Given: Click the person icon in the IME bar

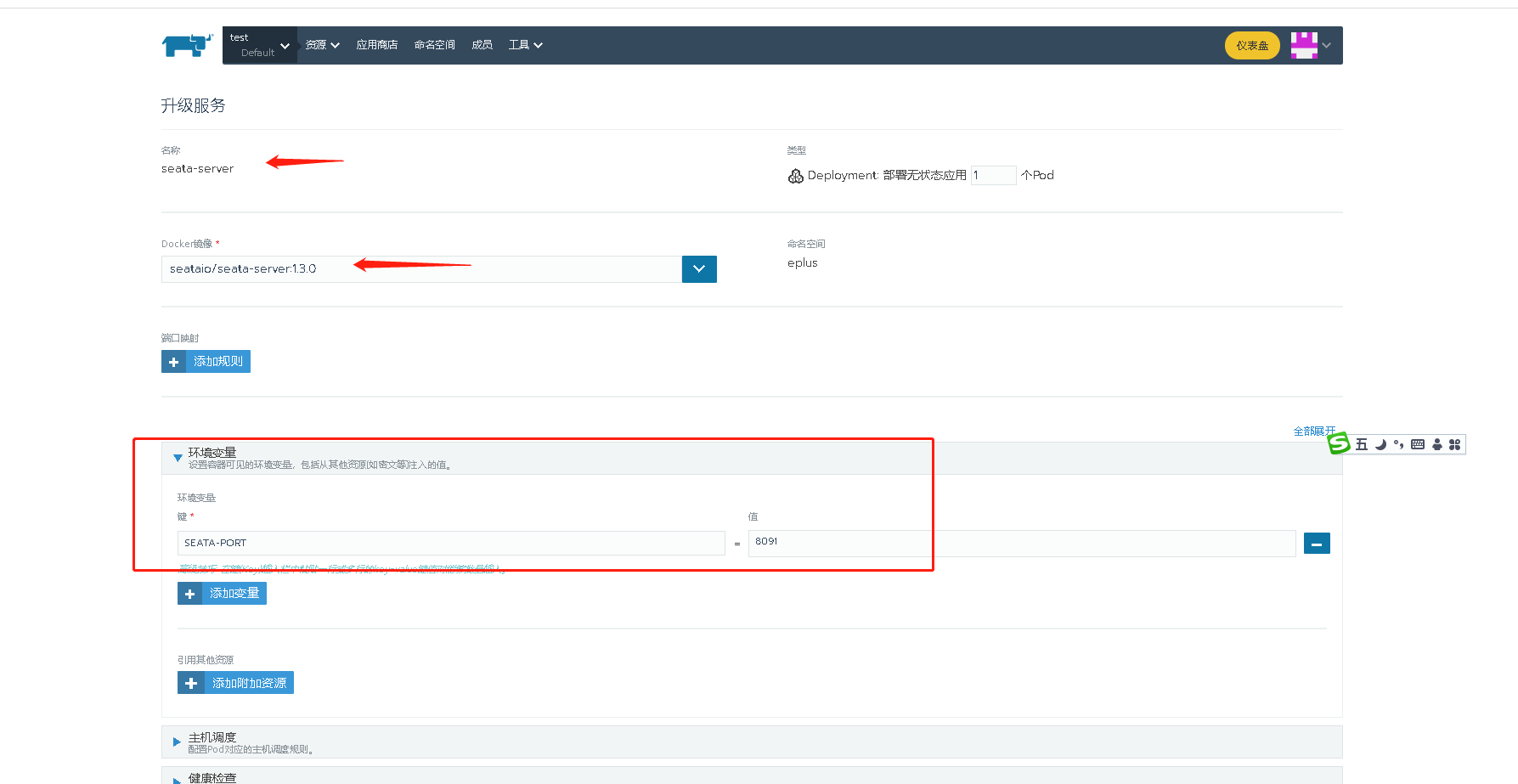Looking at the screenshot, I should [1437, 444].
